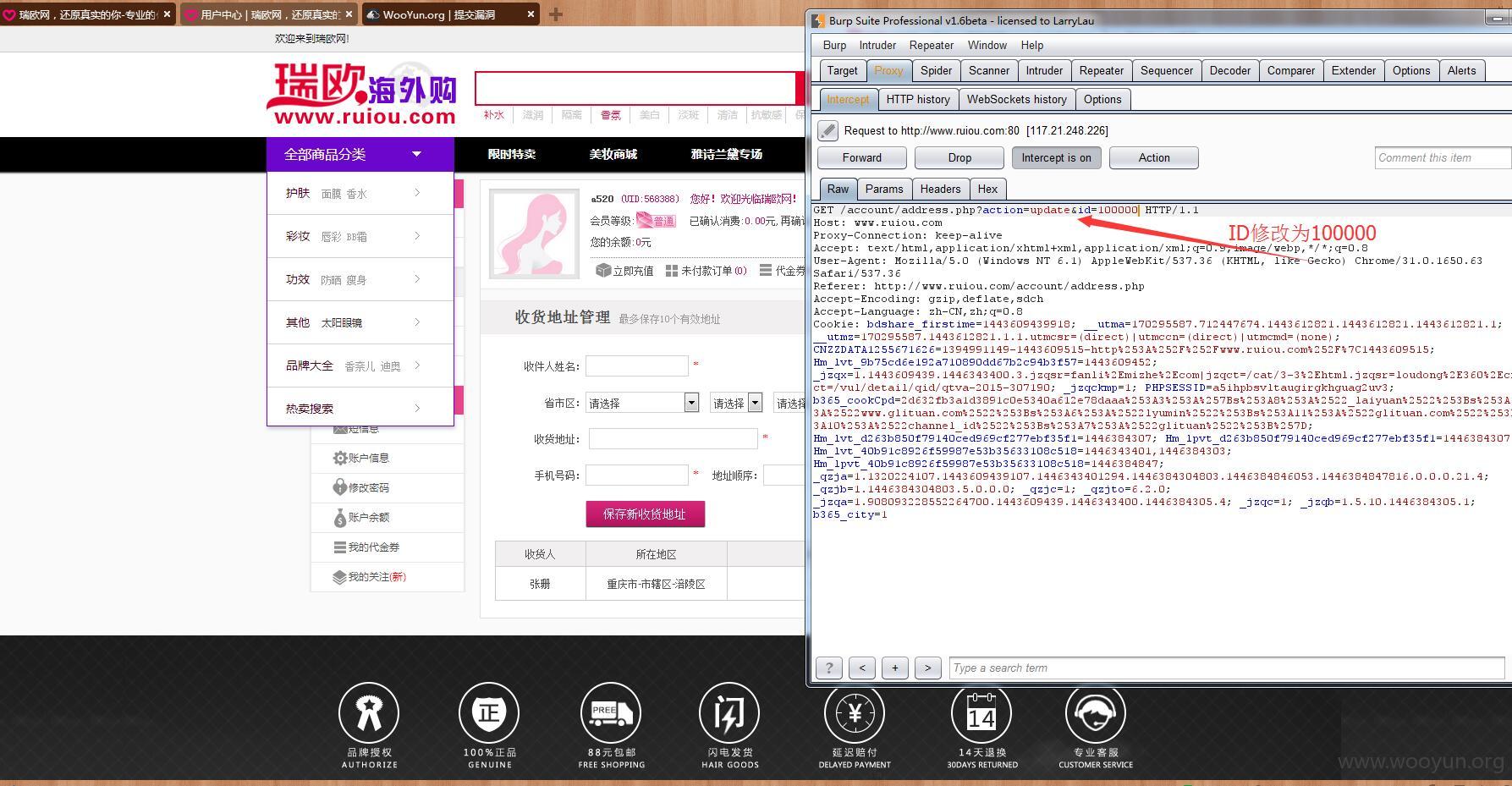This screenshot has width=1512, height=786.
Task: Open the 省市区 province dropdown
Action: (x=642, y=403)
